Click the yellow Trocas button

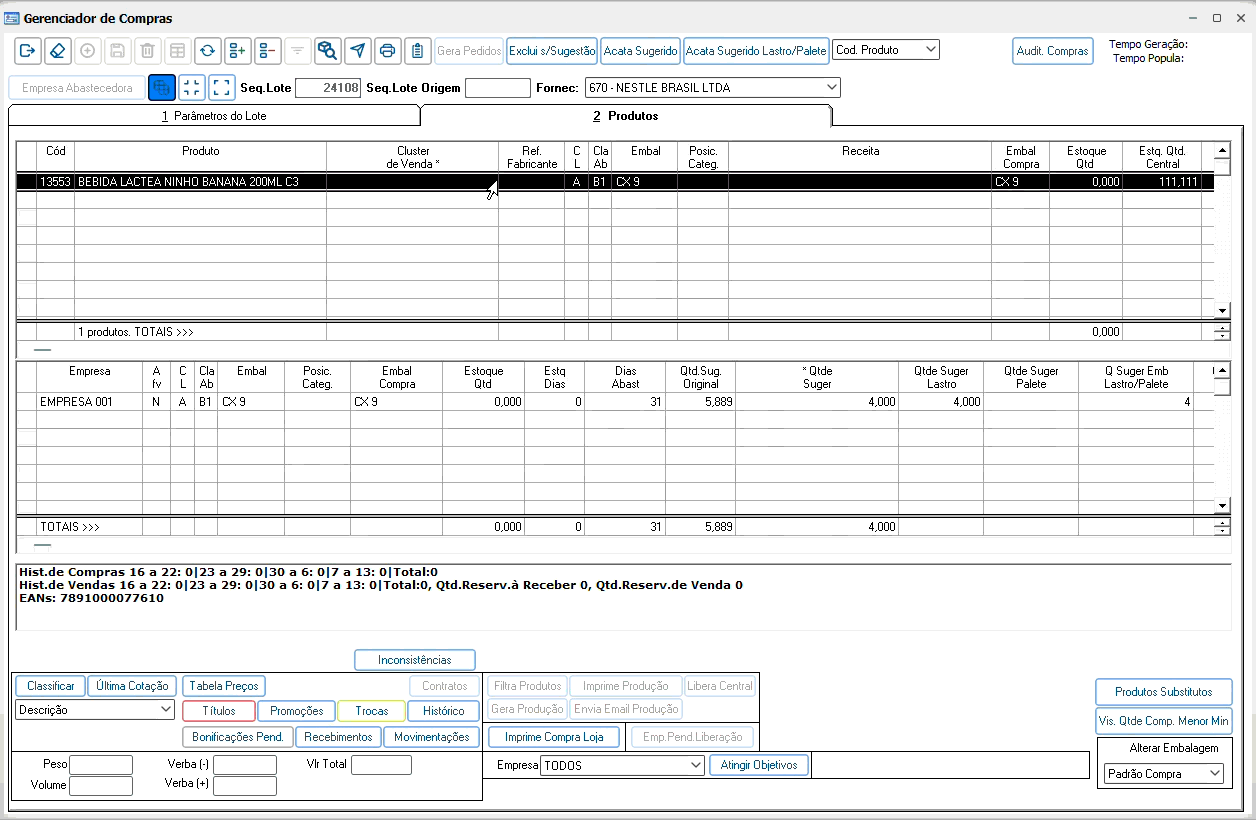pyautogui.click(x=372, y=711)
